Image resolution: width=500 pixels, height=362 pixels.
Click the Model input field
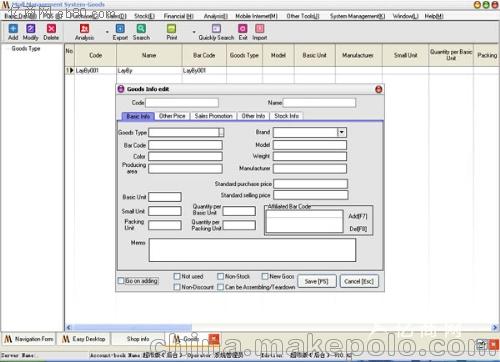[310, 145]
